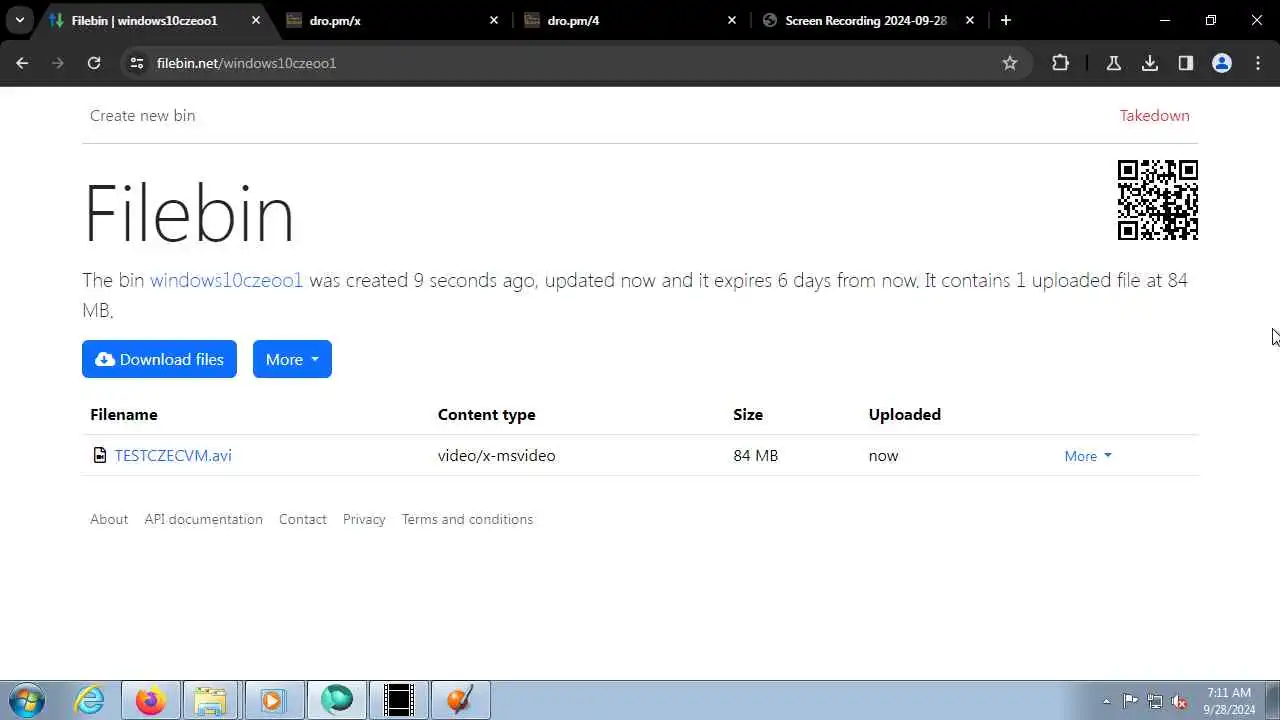1280x720 pixels.
Task: Open the orange ball app taskbar icon
Action: (461, 700)
